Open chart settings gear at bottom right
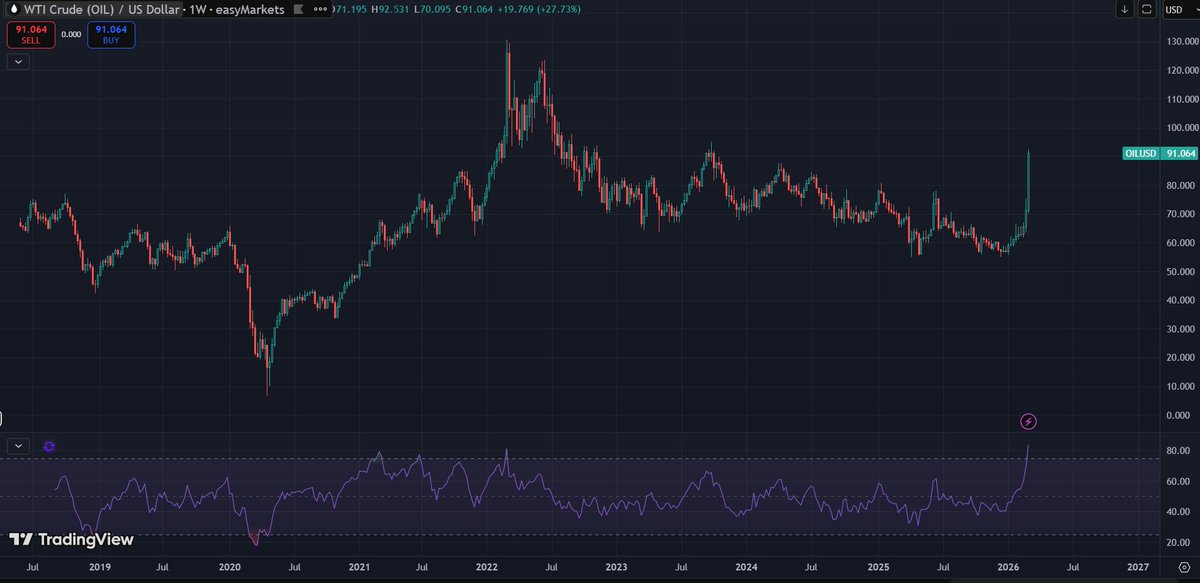The width and height of the screenshot is (1200, 583). (1183, 567)
